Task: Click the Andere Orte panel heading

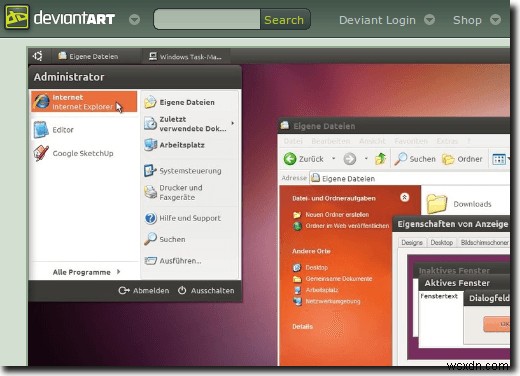Action: click(311, 251)
